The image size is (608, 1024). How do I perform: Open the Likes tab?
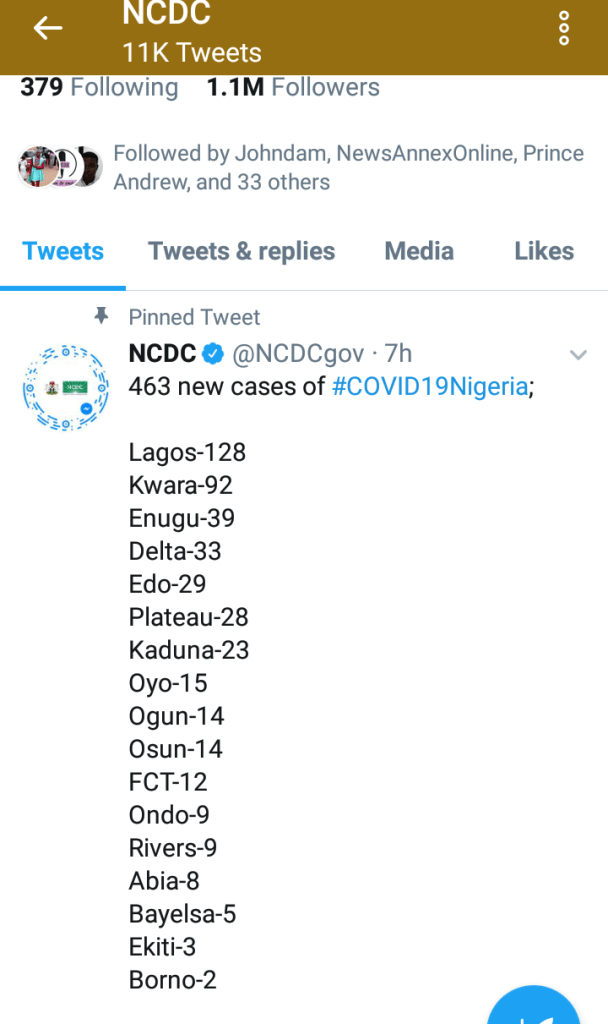coord(544,251)
